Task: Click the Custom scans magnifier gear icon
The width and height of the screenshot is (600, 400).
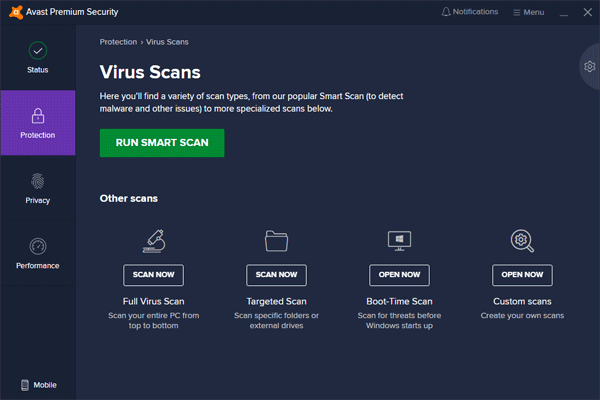Action: coord(522,241)
